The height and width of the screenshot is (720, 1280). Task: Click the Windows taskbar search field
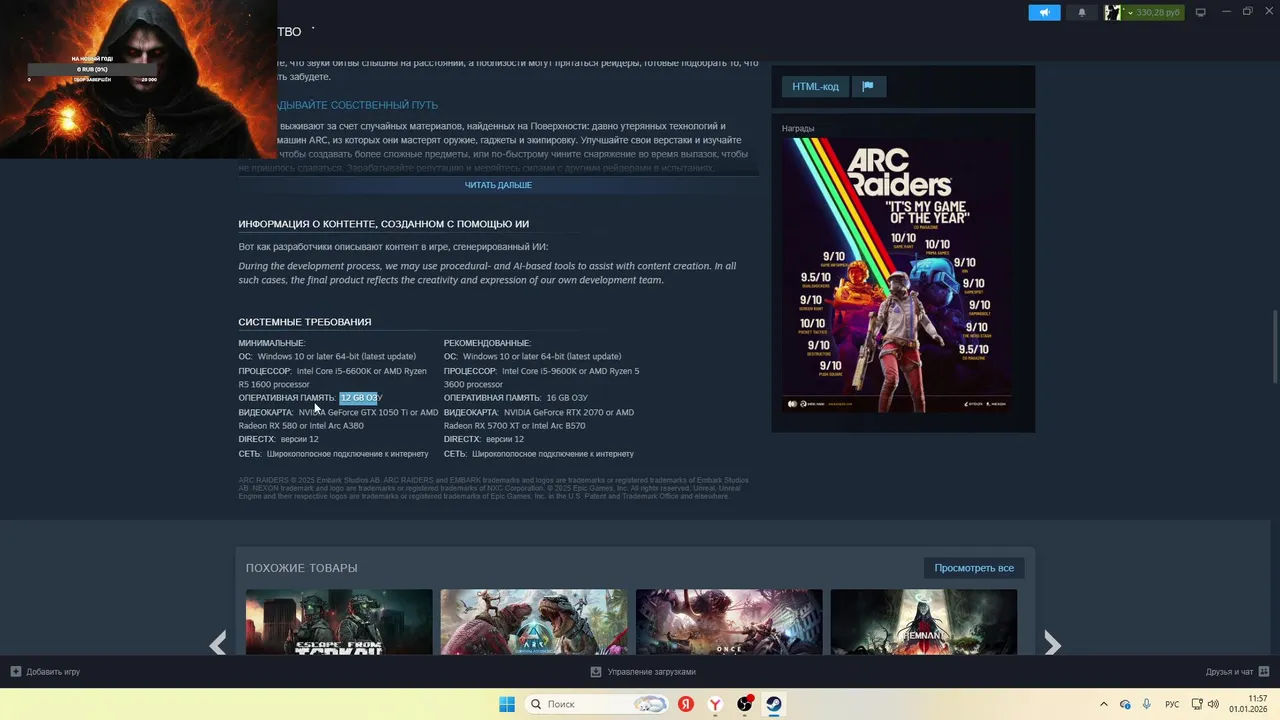(597, 704)
